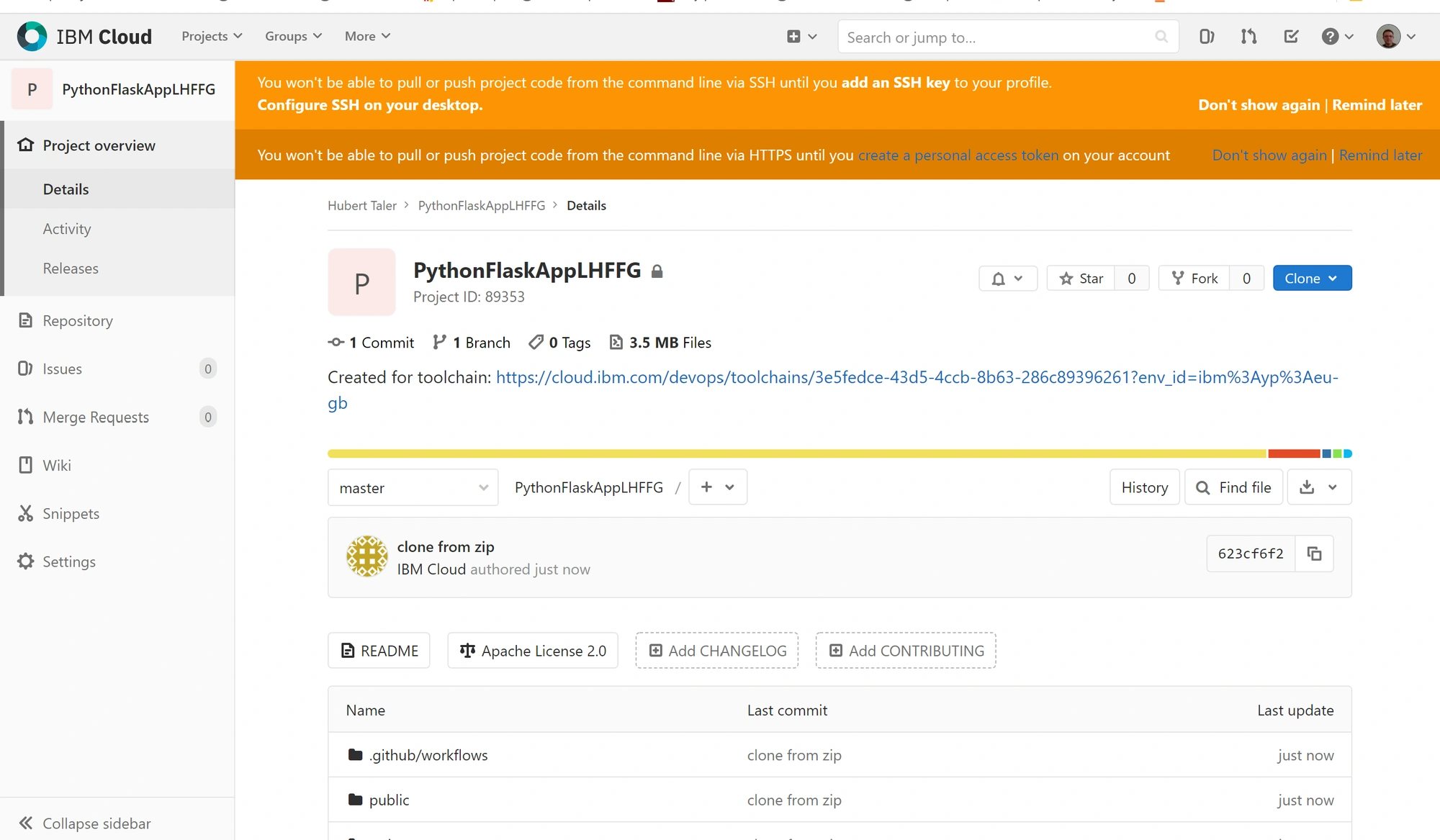Viewport: 1440px width, 840px height.
Task: Click the fork count 0
Action: 1246,279
